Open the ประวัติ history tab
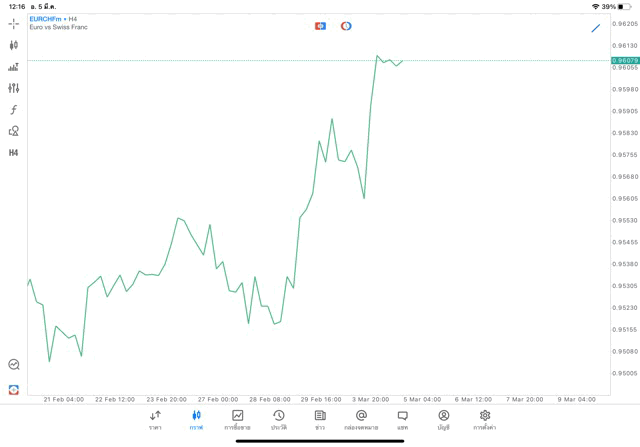This screenshot has width=640, height=447. [279, 420]
